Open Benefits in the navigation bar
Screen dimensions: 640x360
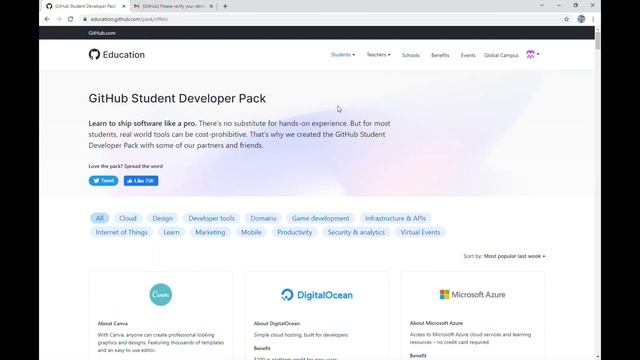pos(440,55)
